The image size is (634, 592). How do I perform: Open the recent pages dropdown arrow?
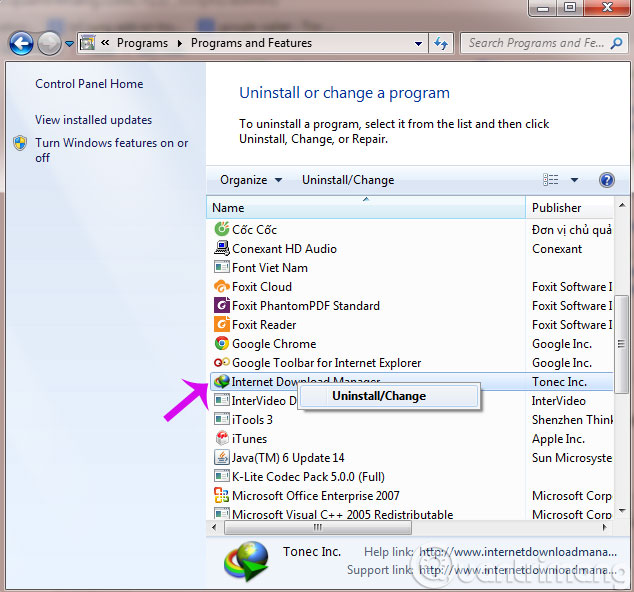pos(70,44)
